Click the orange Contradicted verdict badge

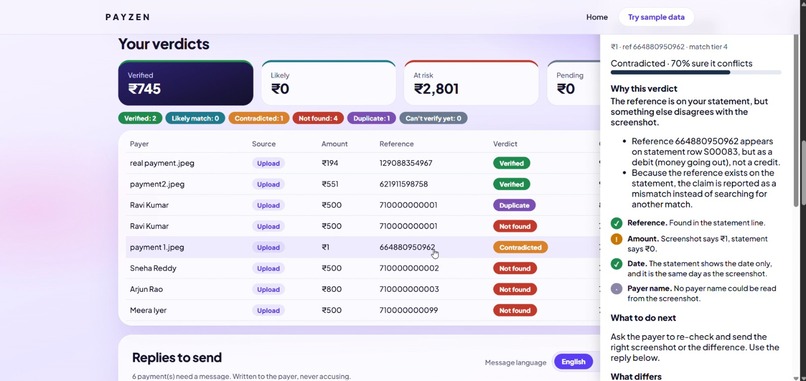[520, 247]
